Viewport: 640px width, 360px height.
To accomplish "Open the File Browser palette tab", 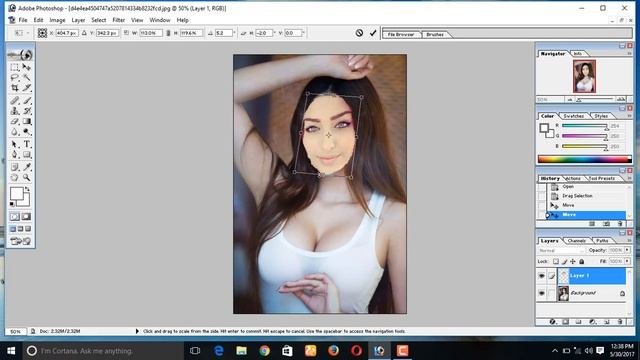I will coord(401,35).
